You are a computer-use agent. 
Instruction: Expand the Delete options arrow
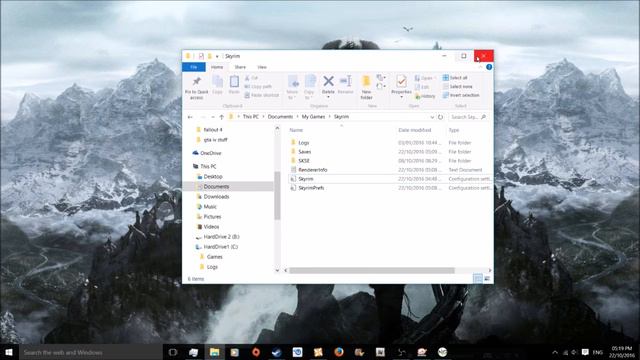click(x=328, y=97)
